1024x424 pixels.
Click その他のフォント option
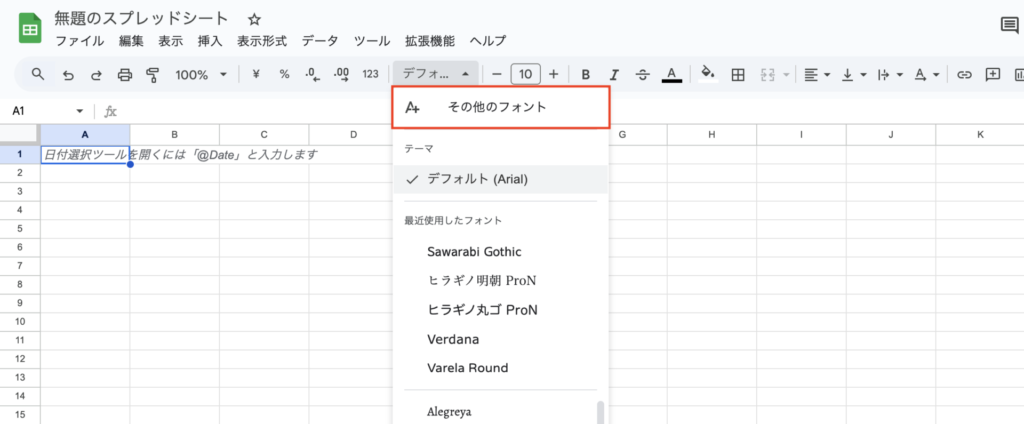499,107
